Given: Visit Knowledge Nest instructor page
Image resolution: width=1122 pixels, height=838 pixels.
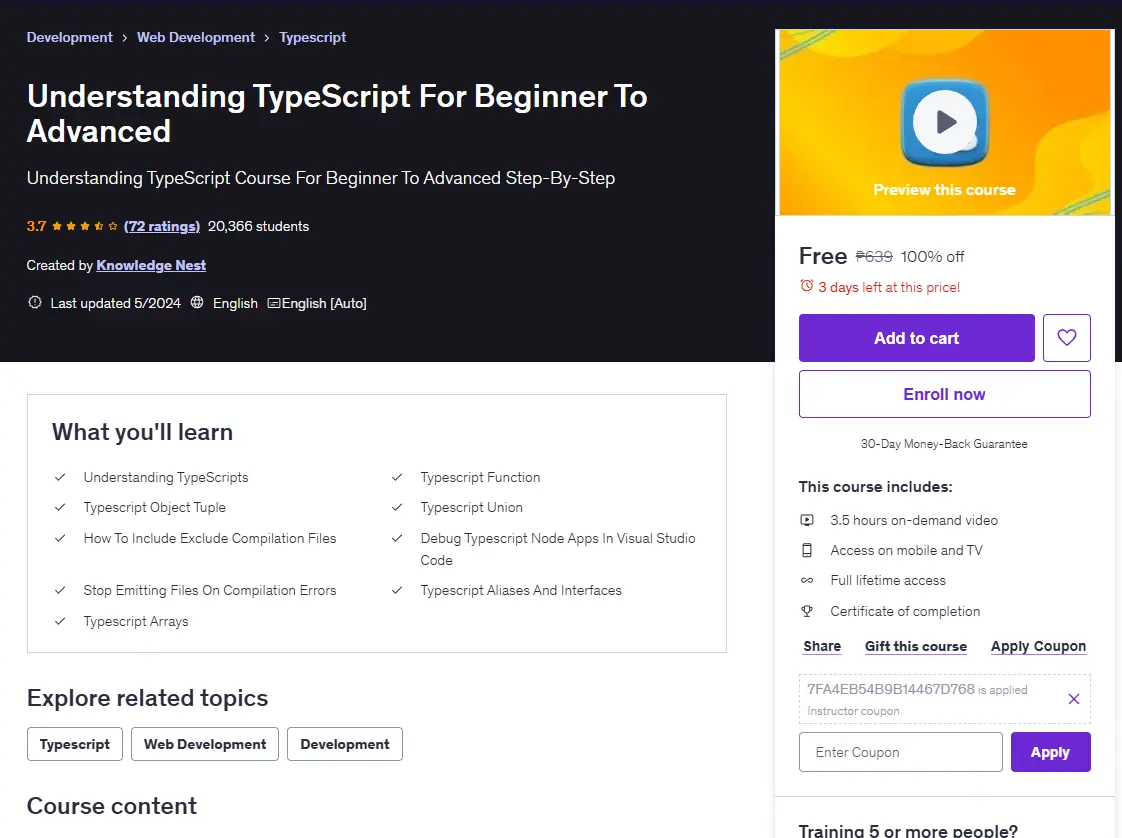Looking at the screenshot, I should [x=151, y=265].
